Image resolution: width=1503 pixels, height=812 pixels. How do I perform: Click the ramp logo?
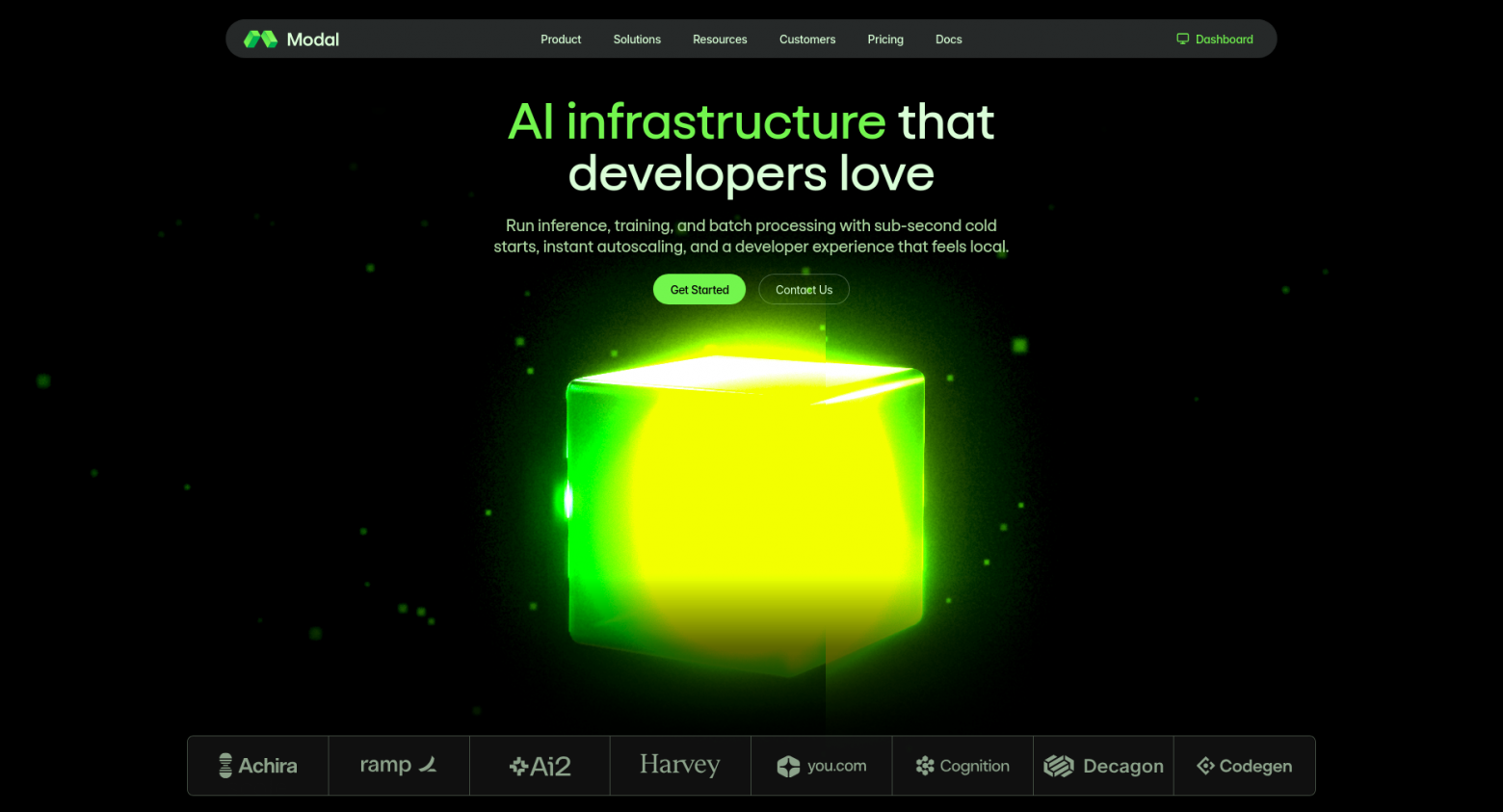pyautogui.click(x=399, y=765)
